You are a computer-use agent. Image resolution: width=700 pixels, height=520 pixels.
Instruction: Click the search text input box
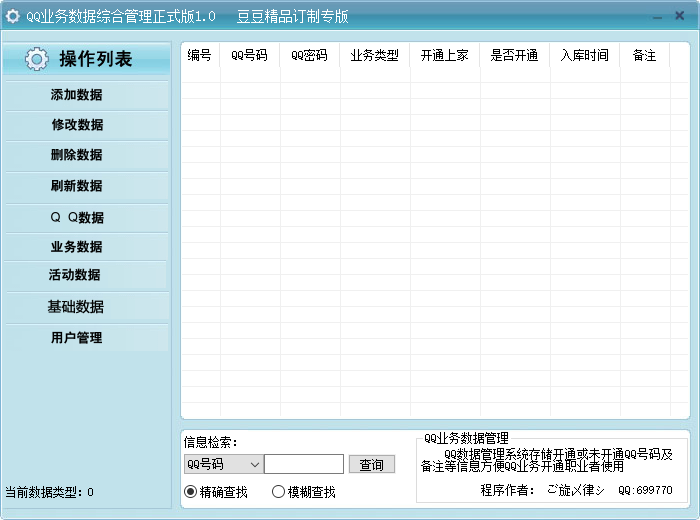(304, 464)
